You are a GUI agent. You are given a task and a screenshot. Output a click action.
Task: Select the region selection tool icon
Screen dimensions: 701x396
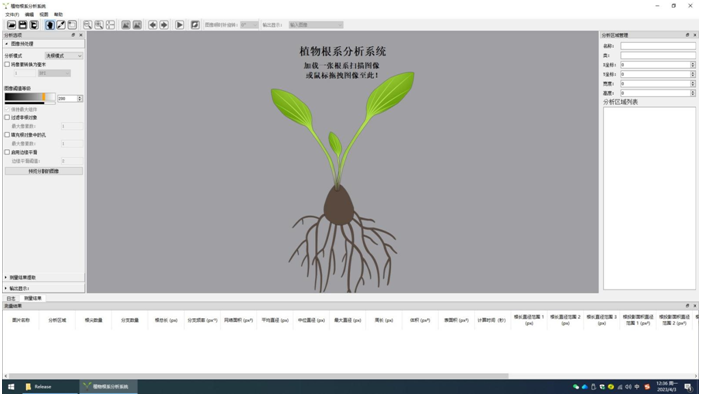click(x=72, y=25)
